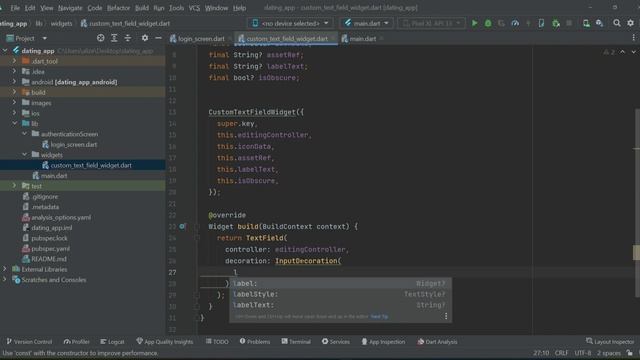
Task: Collapse the lib folder
Action: 14,123
